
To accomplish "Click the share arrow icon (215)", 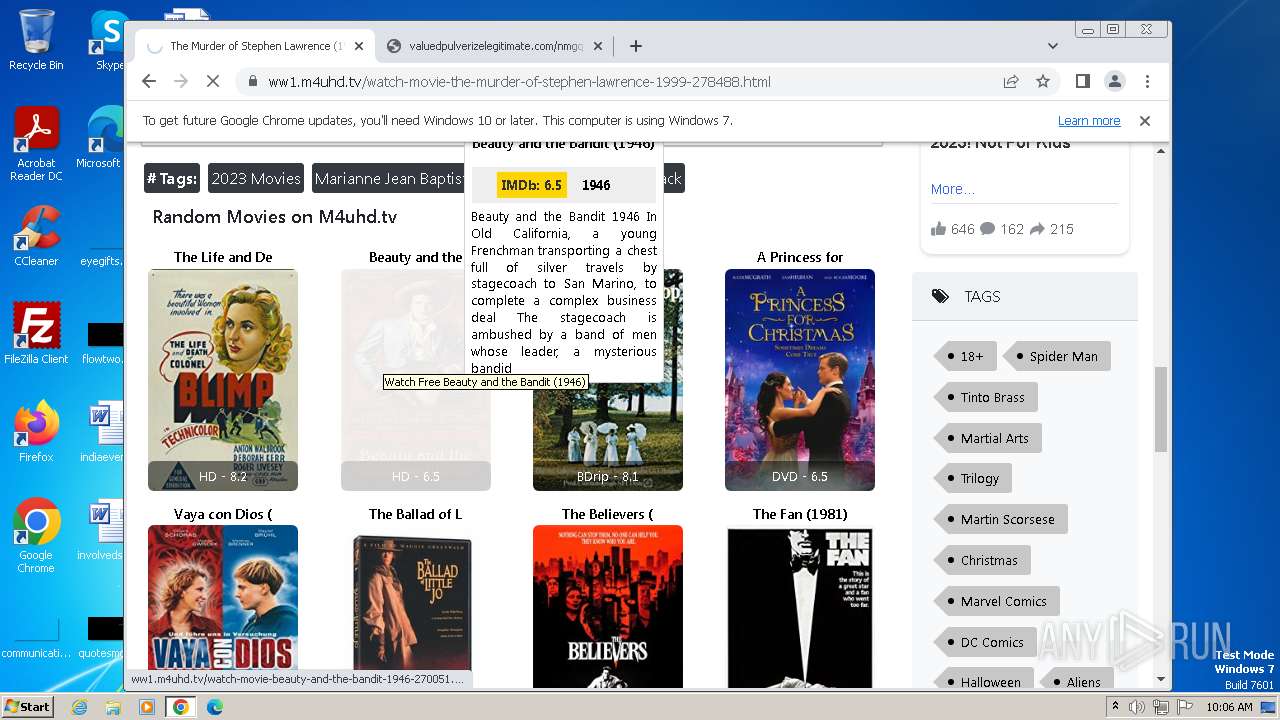I will pyautogui.click(x=1037, y=229).
